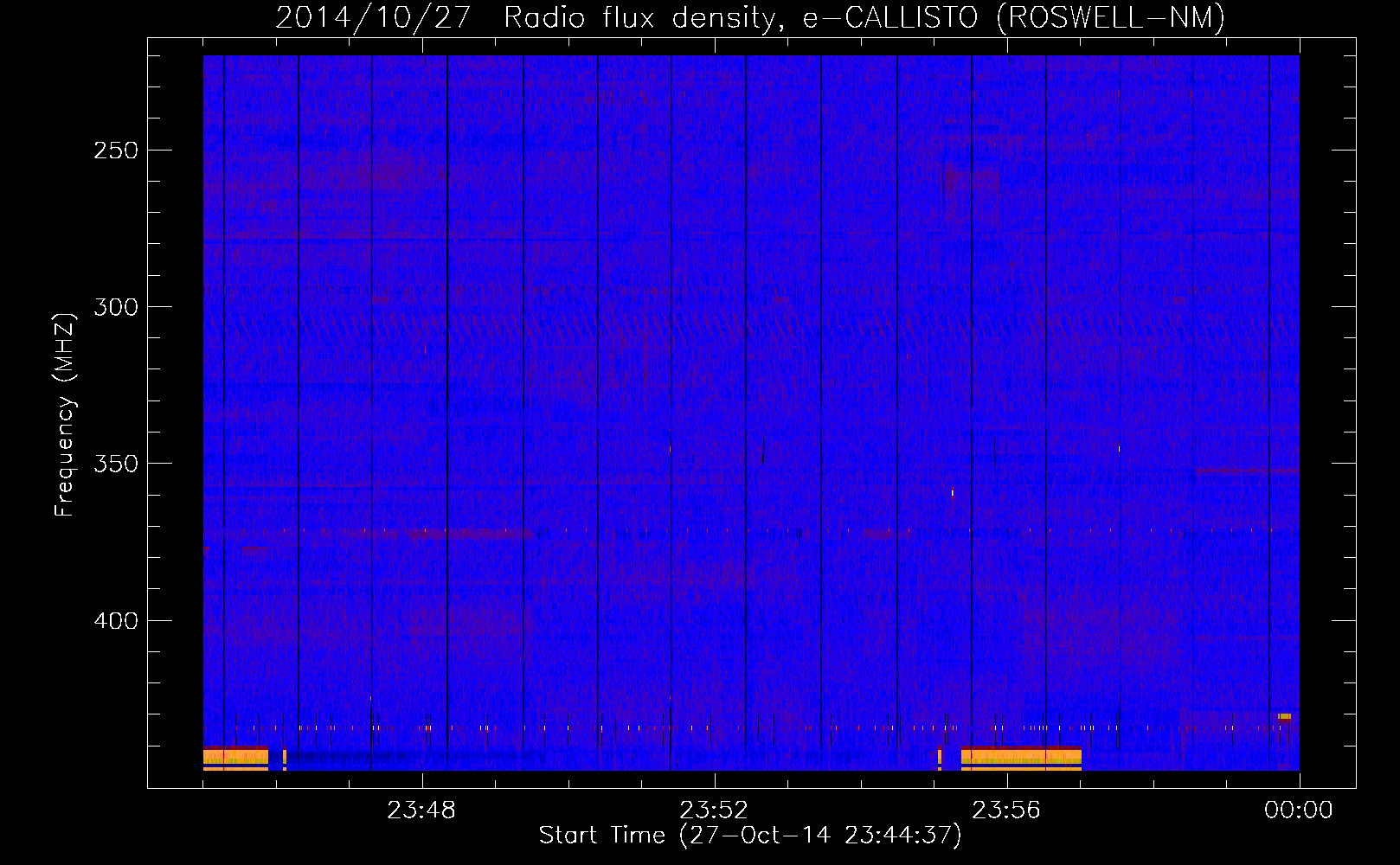This screenshot has width=1400, height=865.
Task: Click the 23:48 time tick label
Action: tap(421, 811)
